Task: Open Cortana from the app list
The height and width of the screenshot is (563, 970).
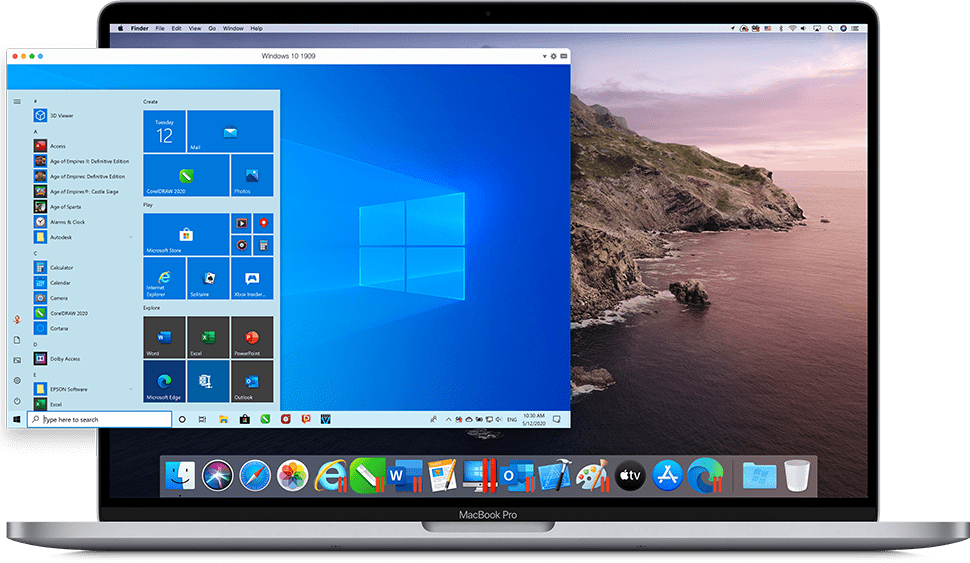Action: click(x=52, y=329)
